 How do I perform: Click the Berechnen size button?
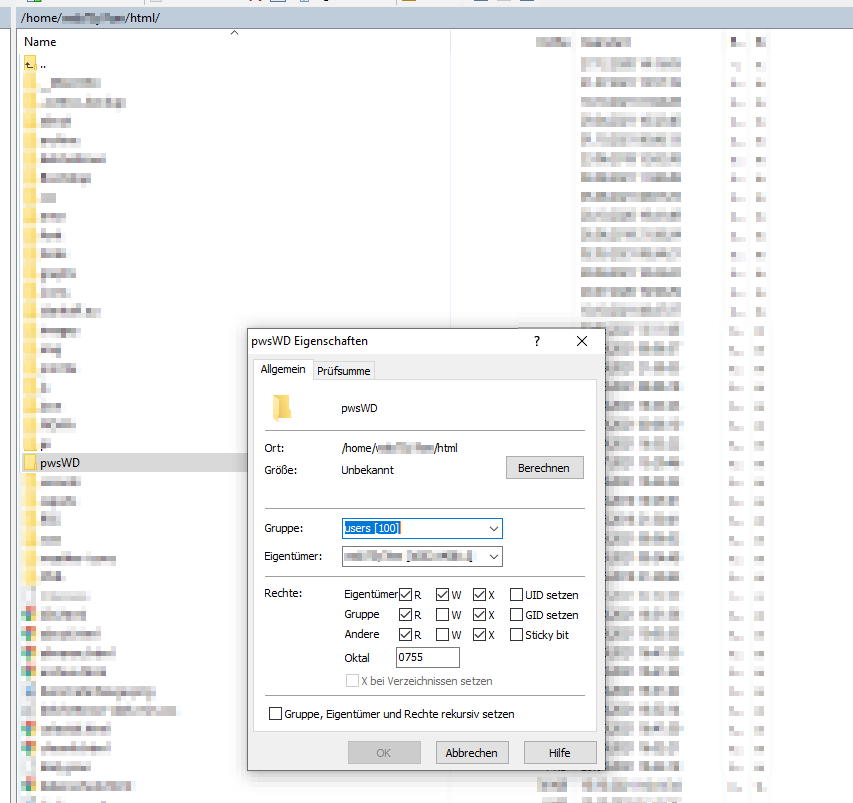[545, 468]
